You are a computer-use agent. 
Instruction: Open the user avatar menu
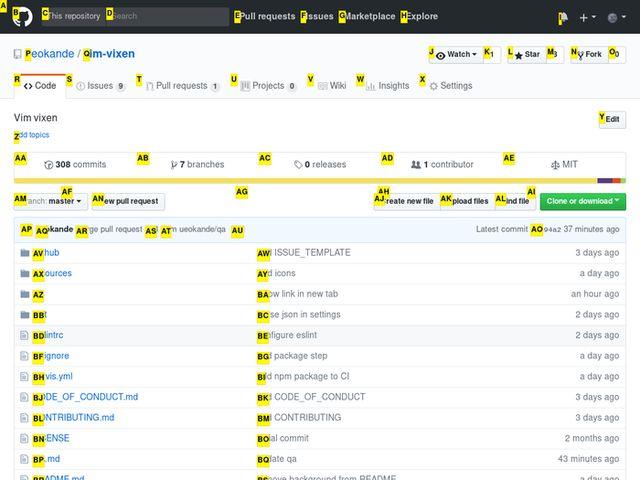pyautogui.click(x=616, y=18)
